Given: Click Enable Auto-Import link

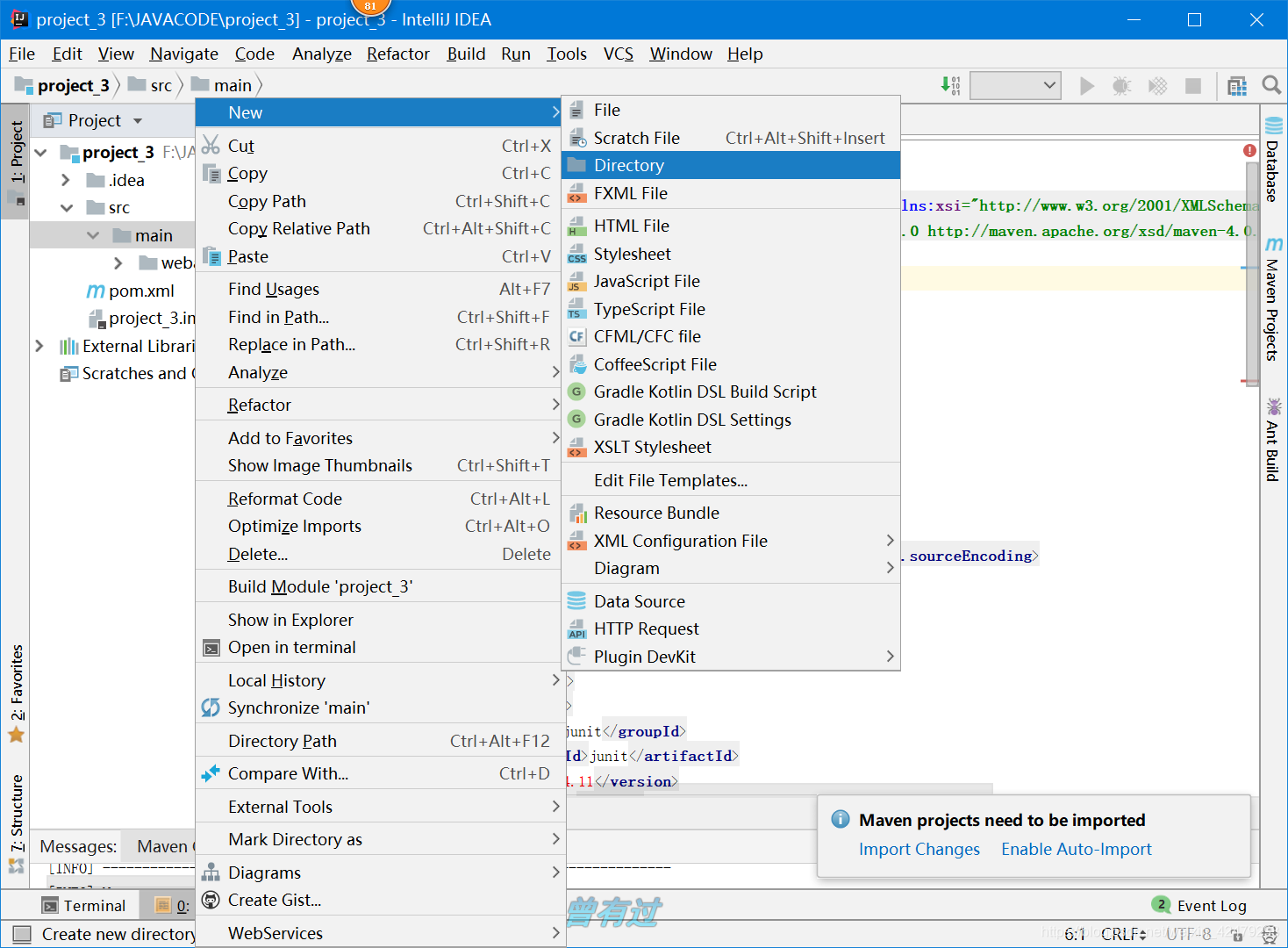Looking at the screenshot, I should (1077, 849).
